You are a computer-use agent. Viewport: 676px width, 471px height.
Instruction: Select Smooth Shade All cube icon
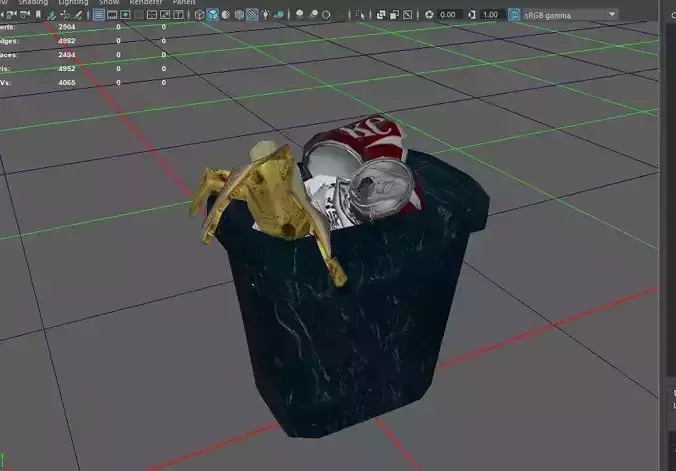[x=213, y=15]
